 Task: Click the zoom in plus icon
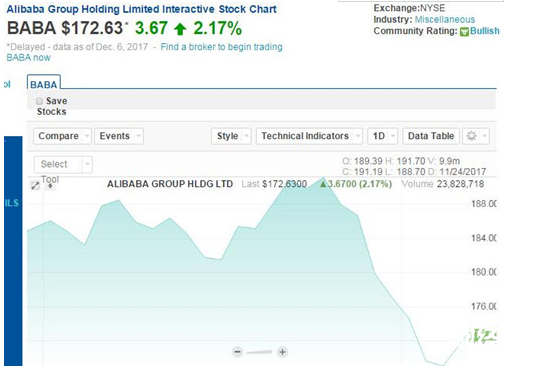coord(282,352)
